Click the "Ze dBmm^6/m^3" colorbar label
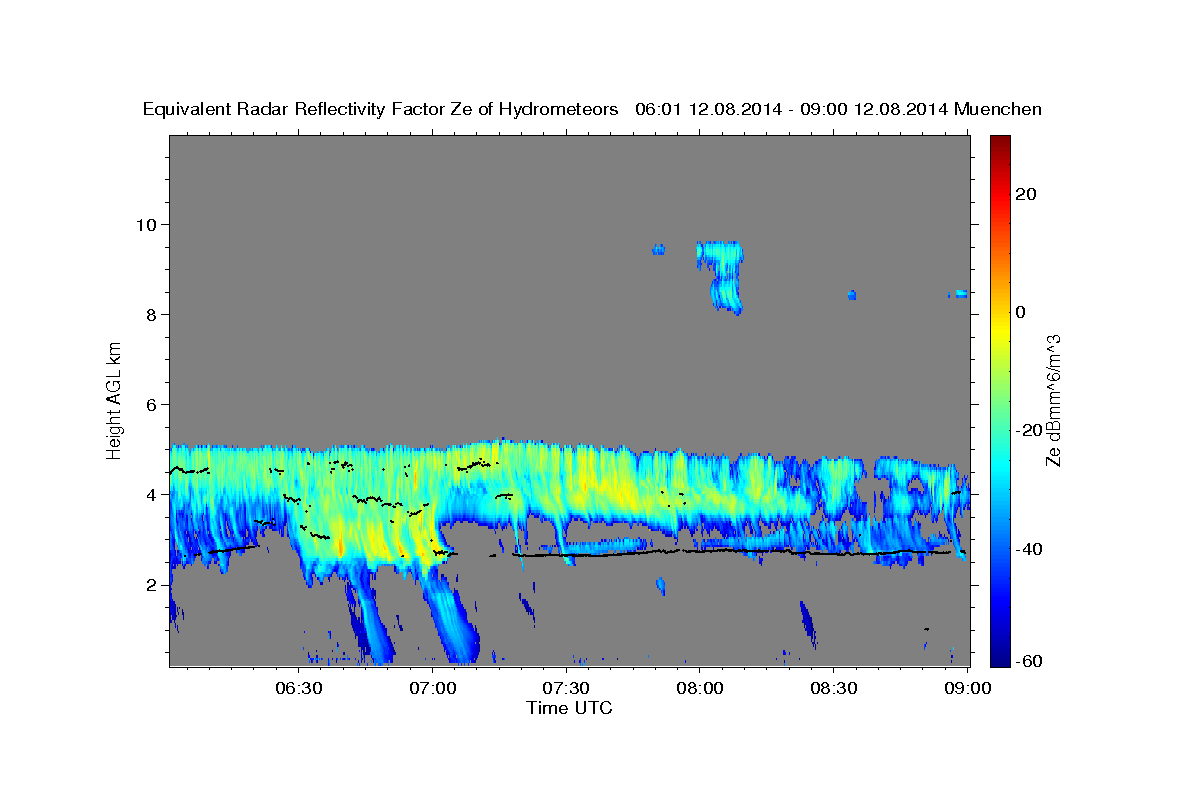The height and width of the screenshot is (800, 1200). 1053,401
